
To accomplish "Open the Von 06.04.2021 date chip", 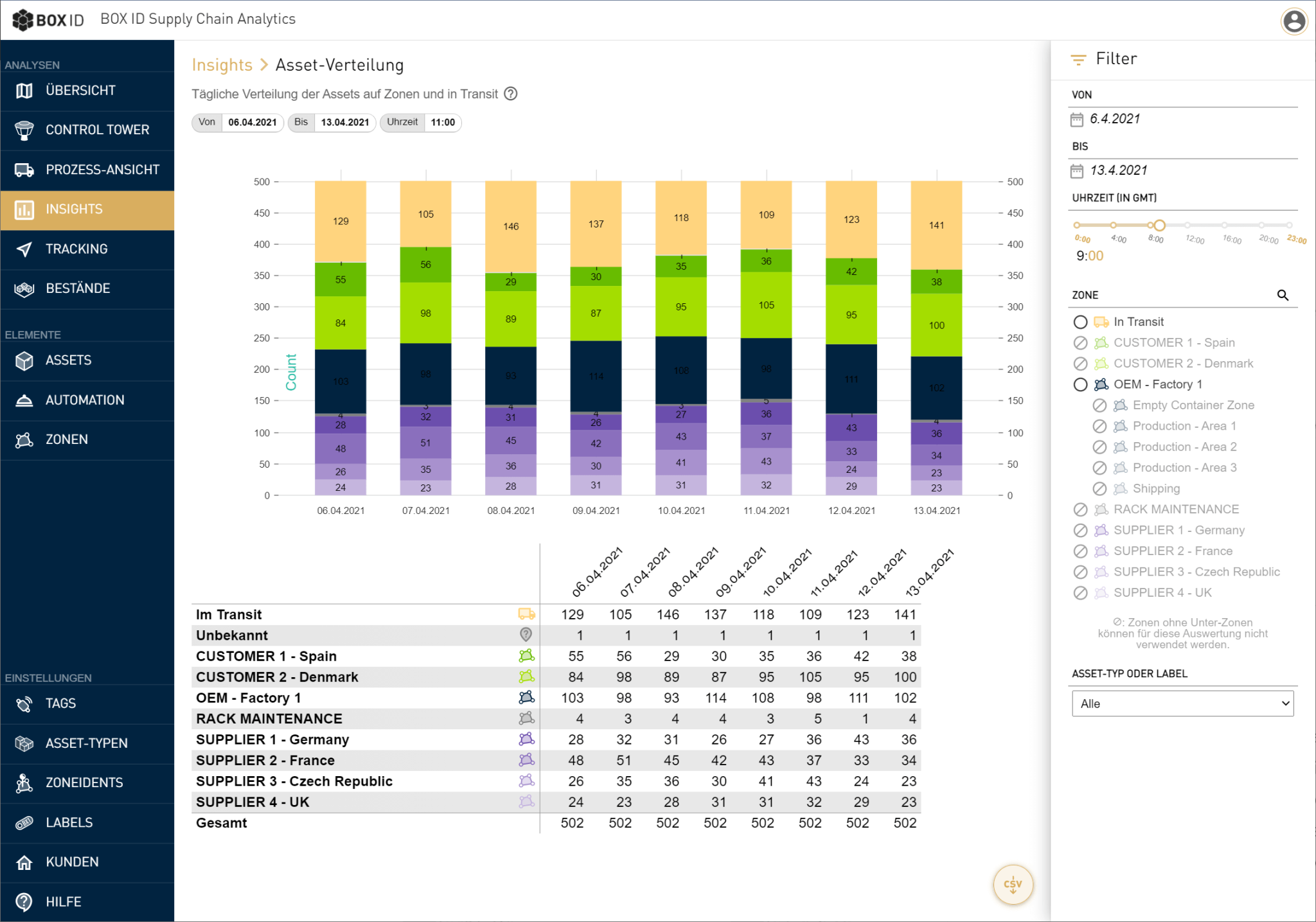I will (238, 122).
